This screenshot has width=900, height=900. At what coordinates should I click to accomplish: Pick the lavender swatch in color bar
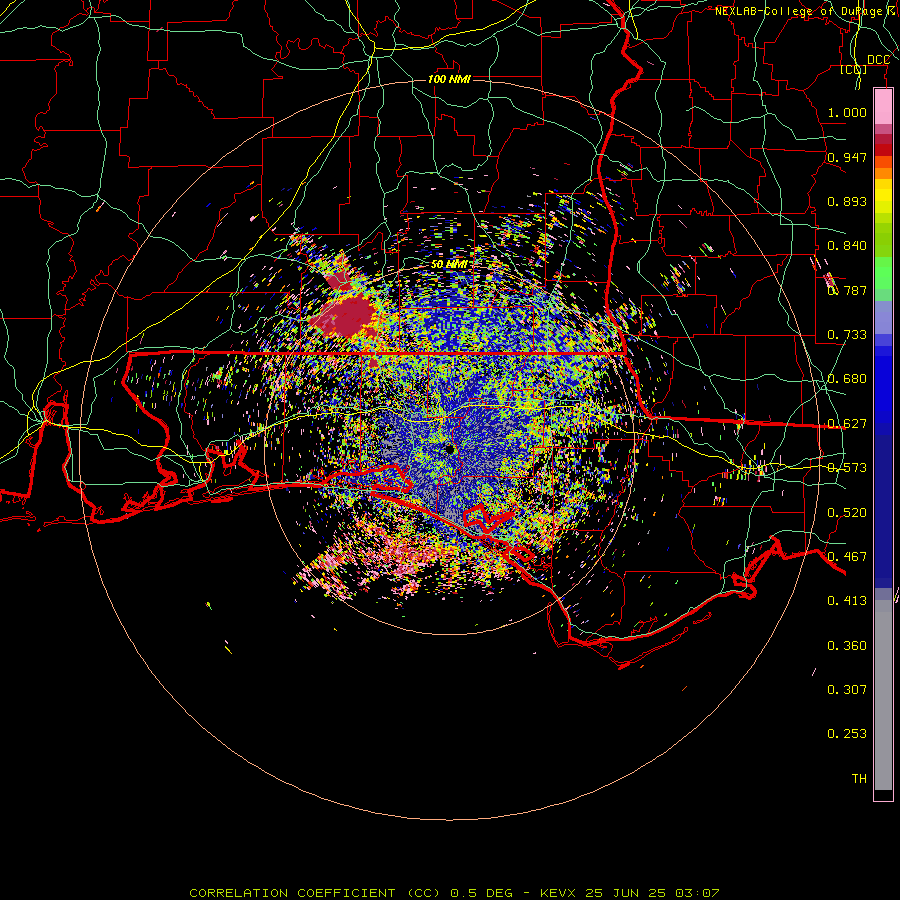[x=883, y=317]
